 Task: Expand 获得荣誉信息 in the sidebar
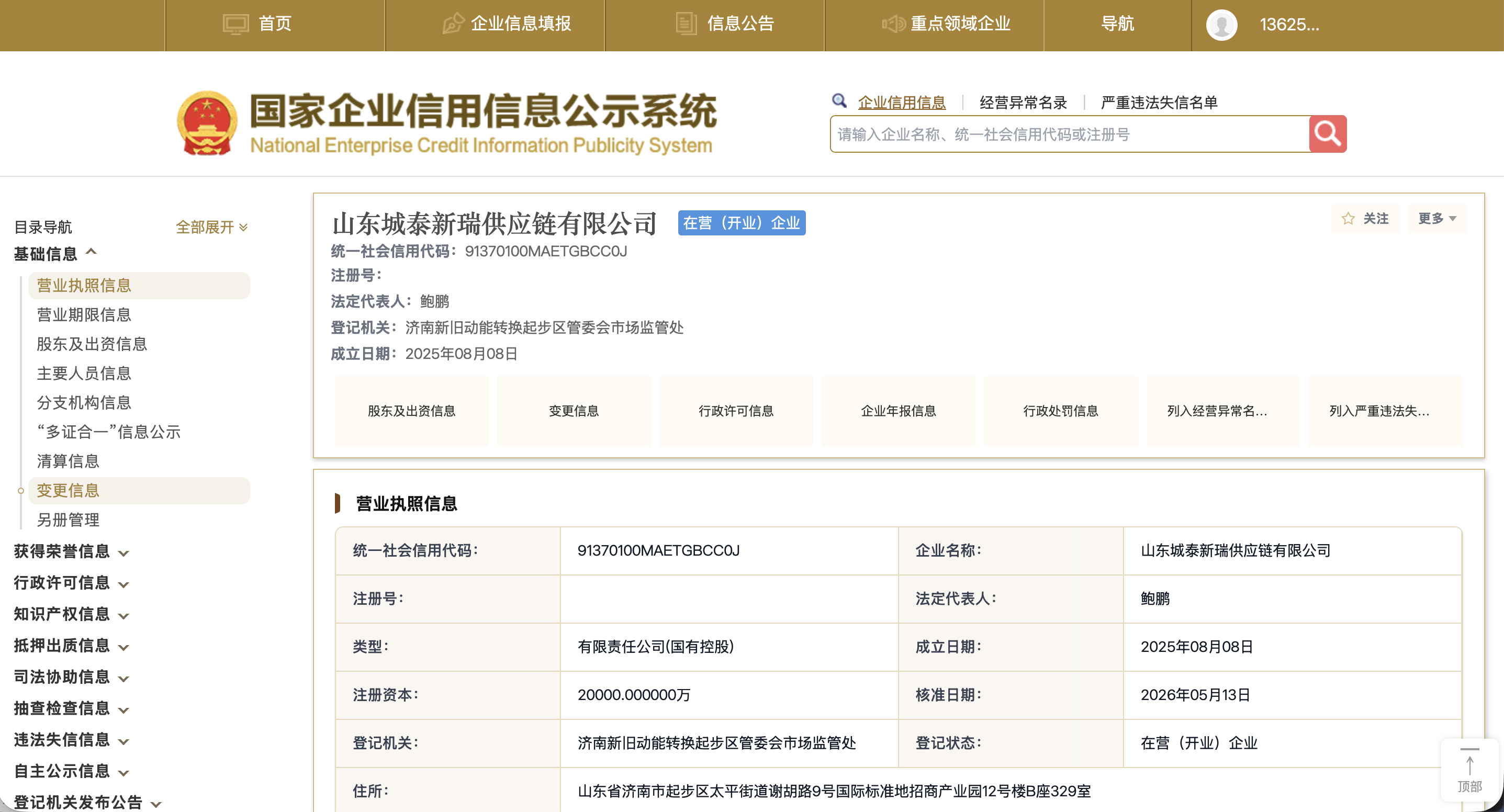[71, 551]
